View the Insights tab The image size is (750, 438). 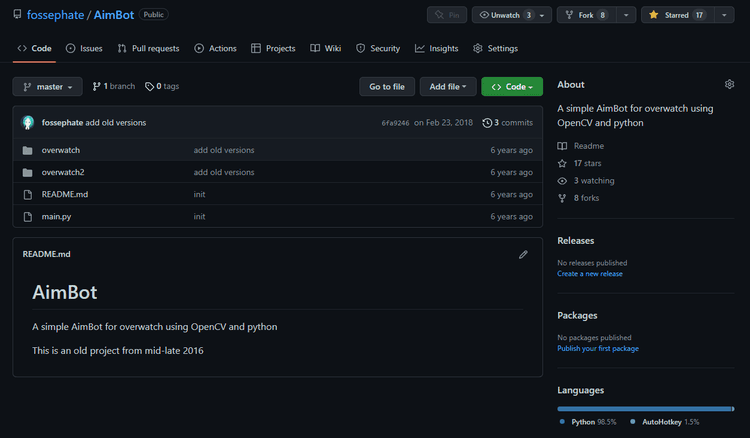(x=436, y=48)
